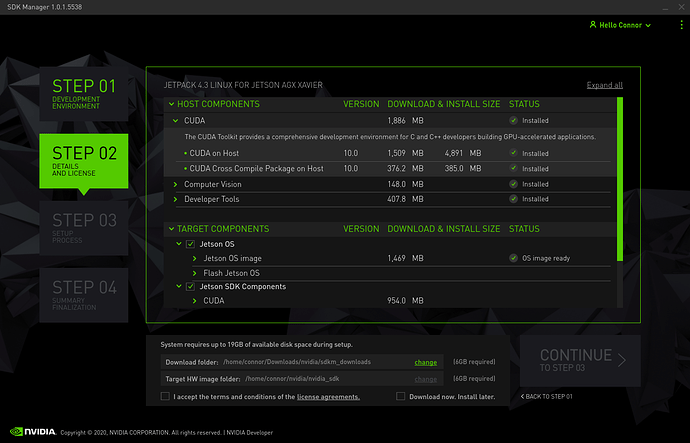Click the JetPack 4.3 Linux for Jetson AGX Xavier title

(243, 85)
